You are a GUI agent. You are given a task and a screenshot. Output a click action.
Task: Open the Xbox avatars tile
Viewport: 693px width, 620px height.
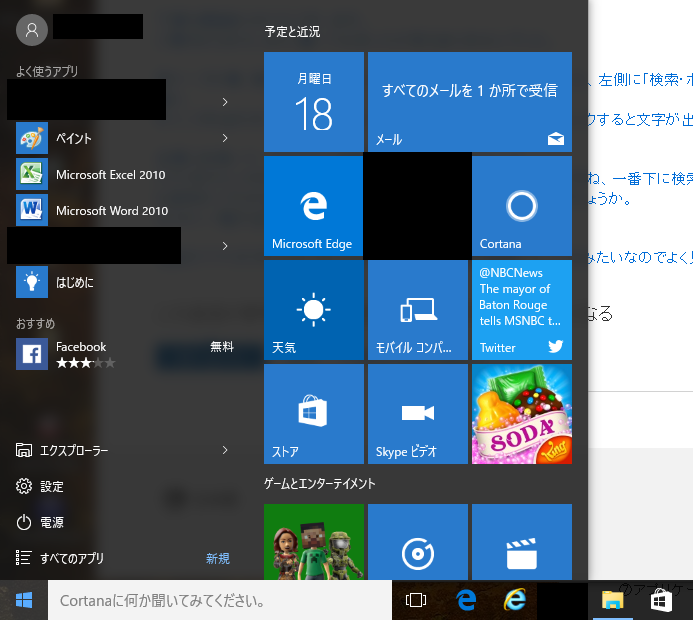point(314,542)
